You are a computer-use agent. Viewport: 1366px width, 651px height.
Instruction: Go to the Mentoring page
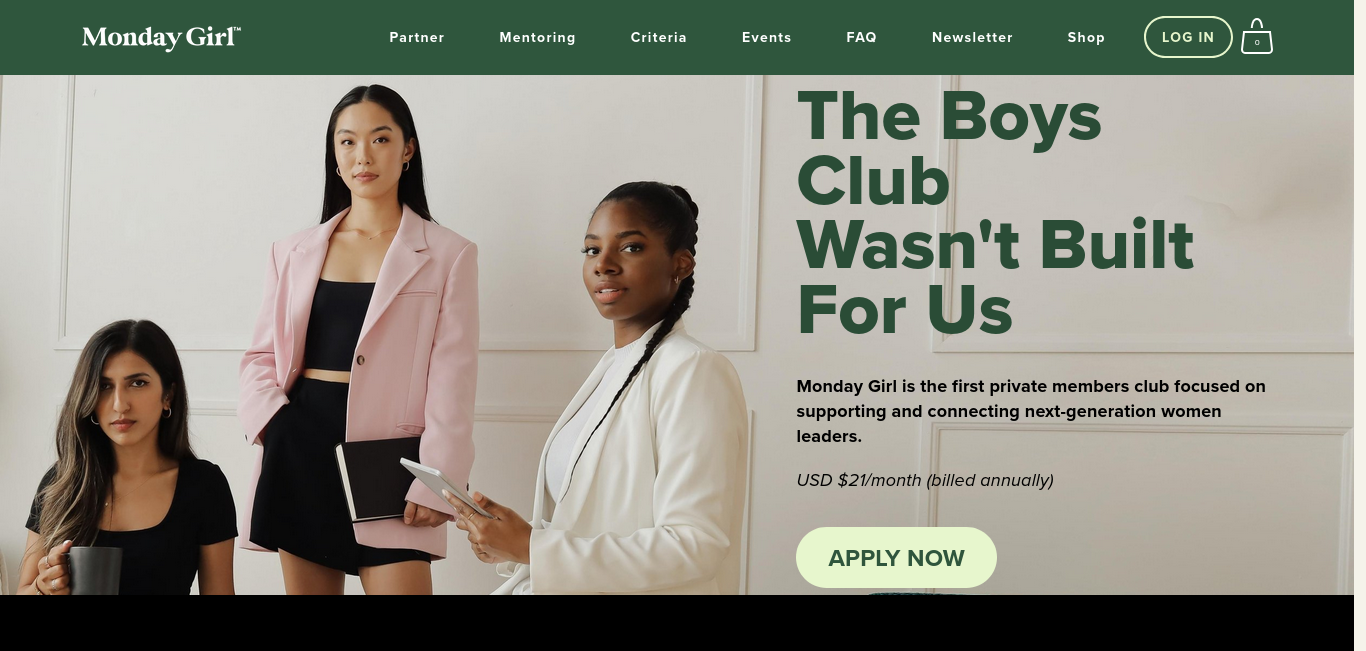pos(538,37)
